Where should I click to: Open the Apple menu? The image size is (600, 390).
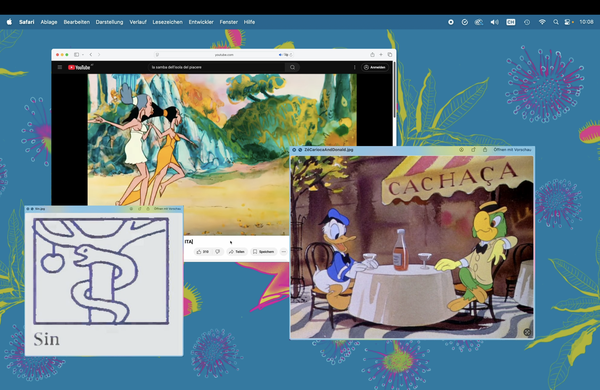pos(9,22)
